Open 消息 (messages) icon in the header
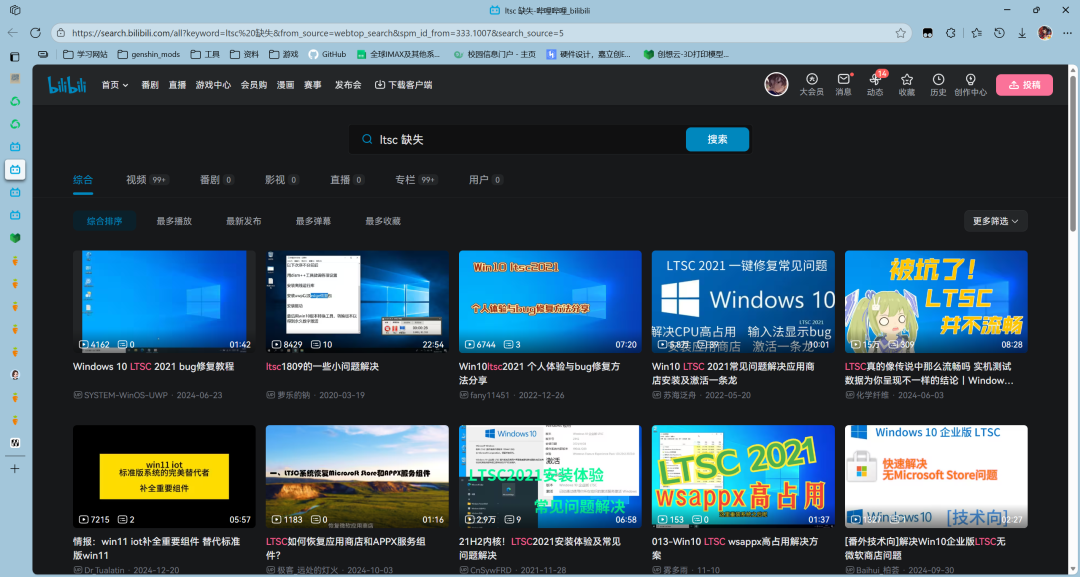 coord(843,84)
